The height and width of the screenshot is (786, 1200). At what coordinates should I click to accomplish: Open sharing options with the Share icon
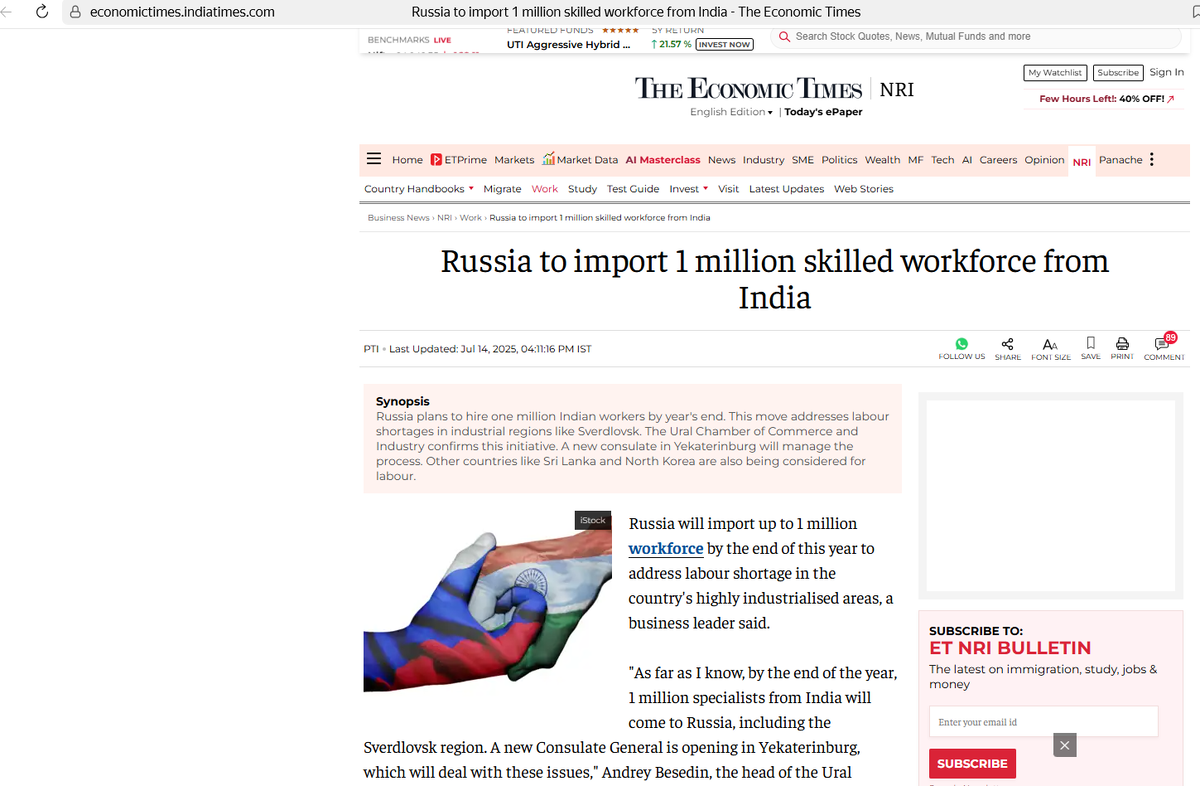[1007, 343]
